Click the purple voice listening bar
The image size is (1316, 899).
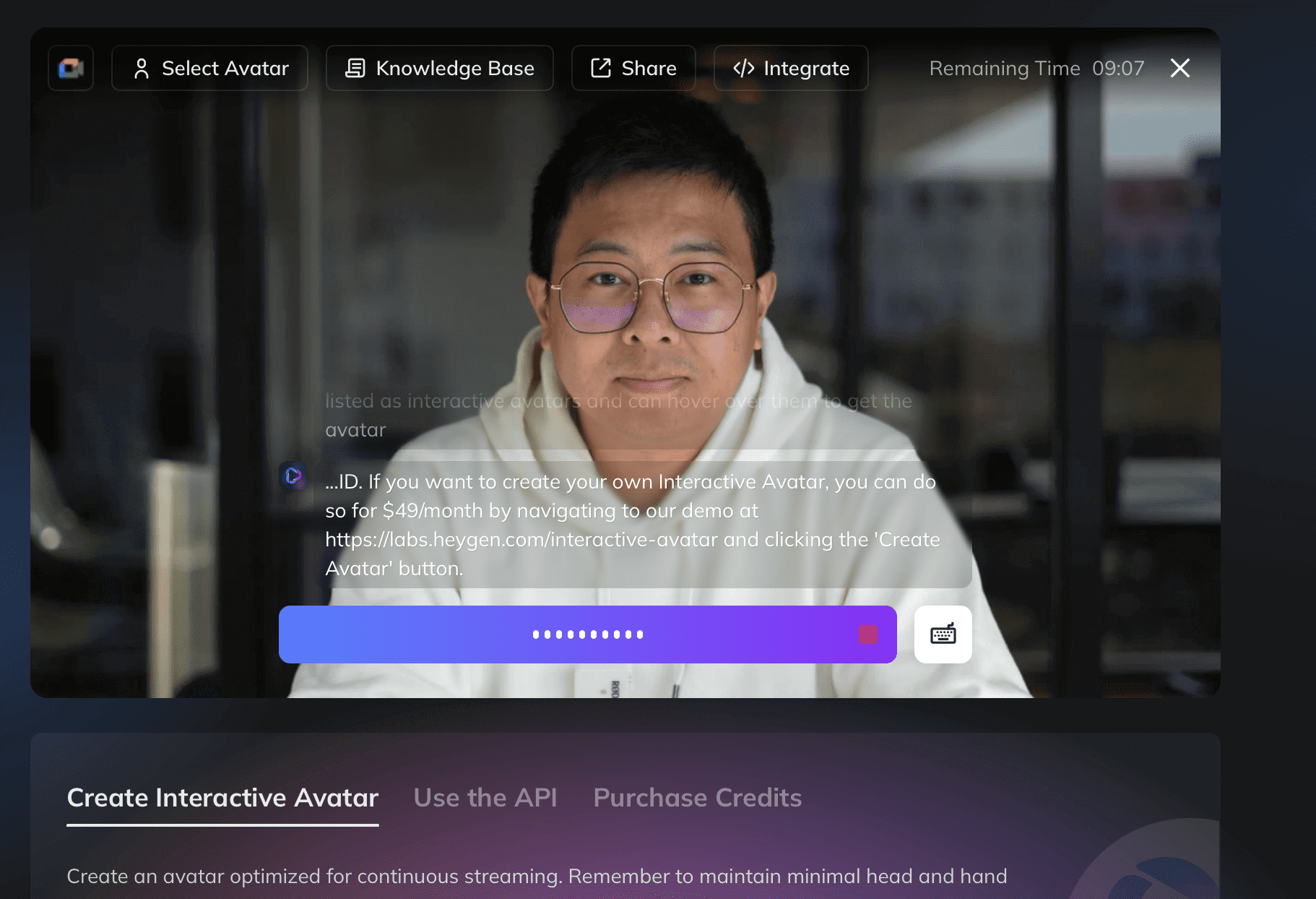pos(588,635)
